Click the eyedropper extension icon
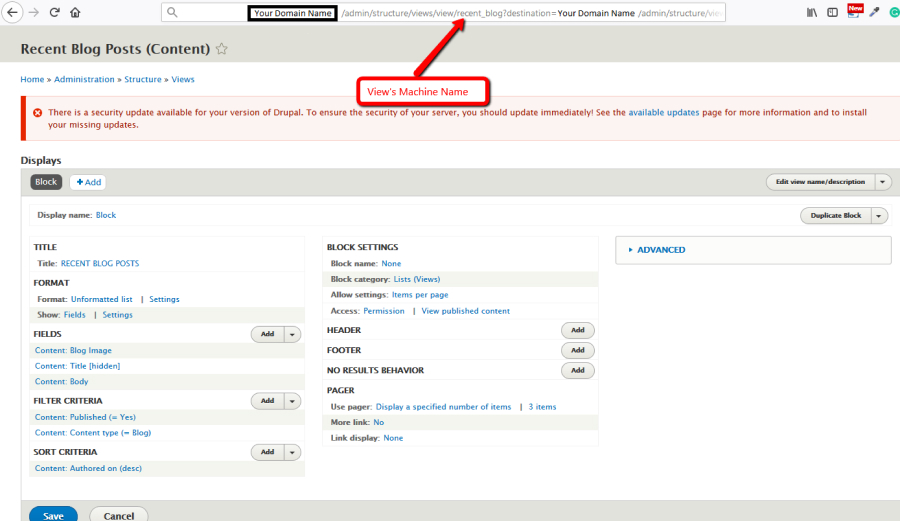The width and height of the screenshot is (900, 521). tap(874, 12)
